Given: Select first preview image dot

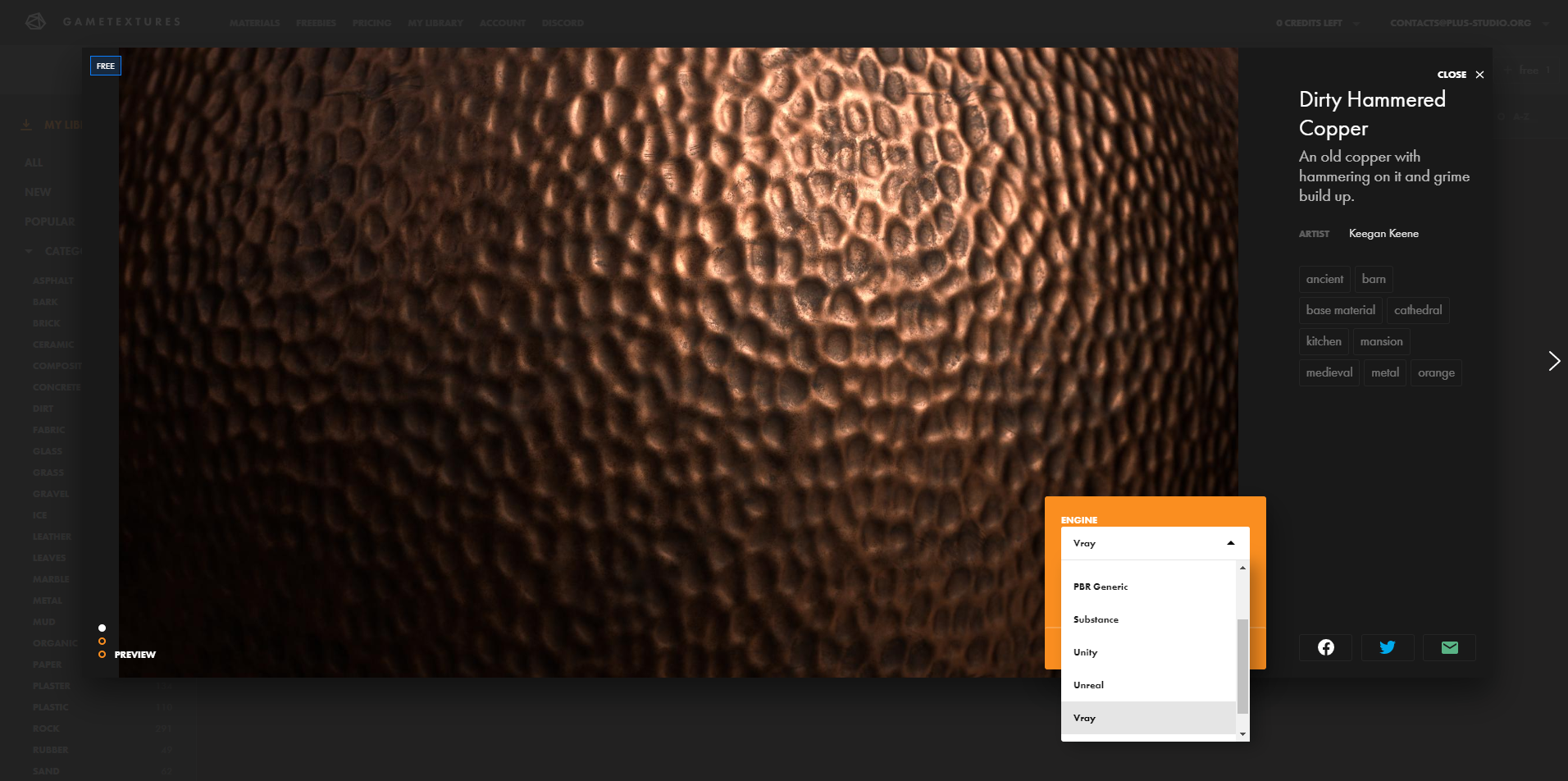Looking at the screenshot, I should point(102,628).
